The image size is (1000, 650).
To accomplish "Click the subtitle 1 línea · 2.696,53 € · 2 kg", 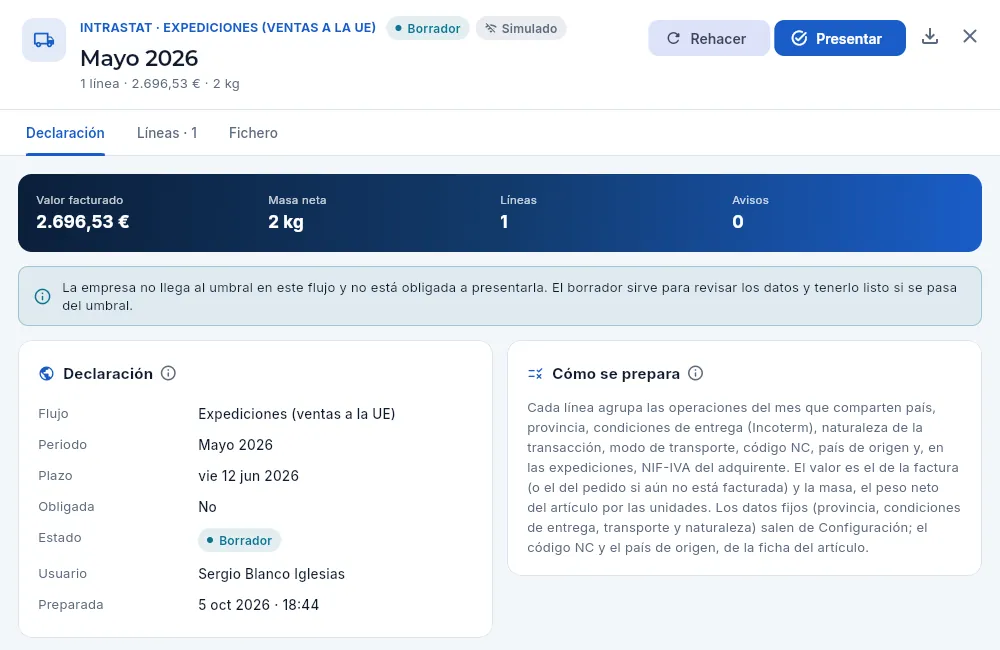I will (159, 84).
